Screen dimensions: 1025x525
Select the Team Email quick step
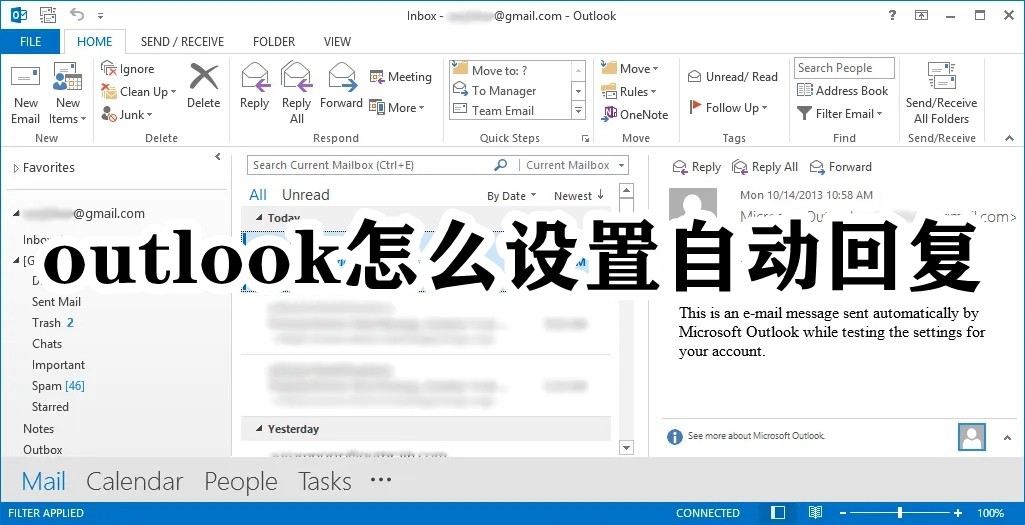[510, 110]
